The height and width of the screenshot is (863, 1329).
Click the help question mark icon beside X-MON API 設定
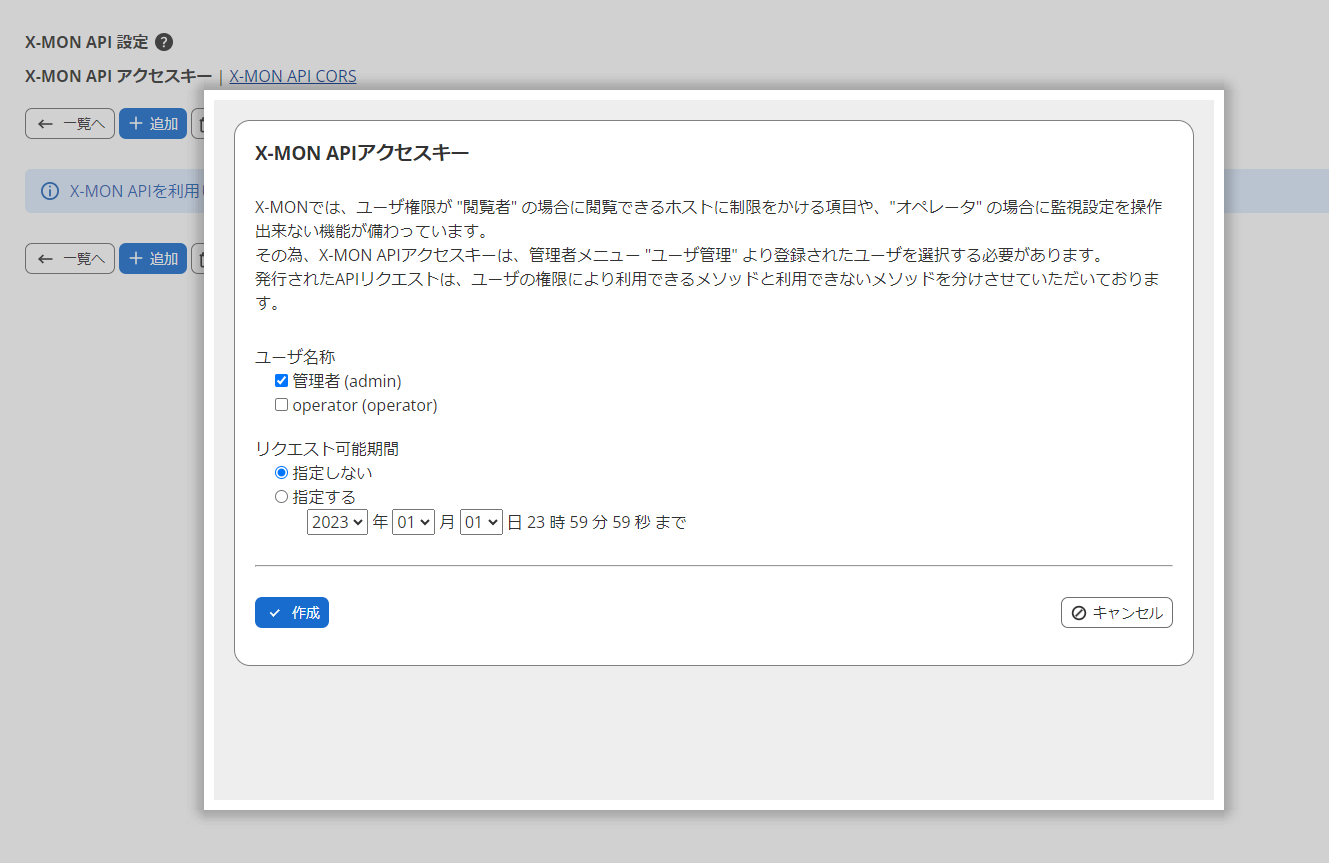(164, 42)
